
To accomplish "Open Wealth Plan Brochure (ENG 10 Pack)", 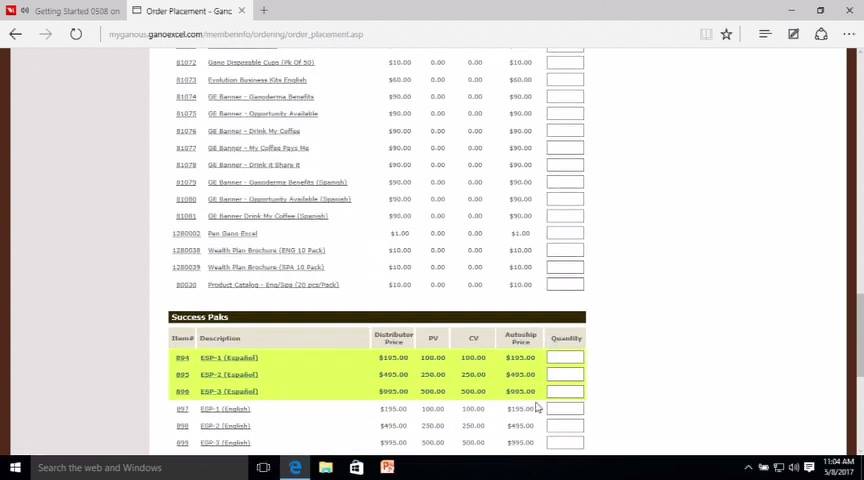I will [266, 251].
